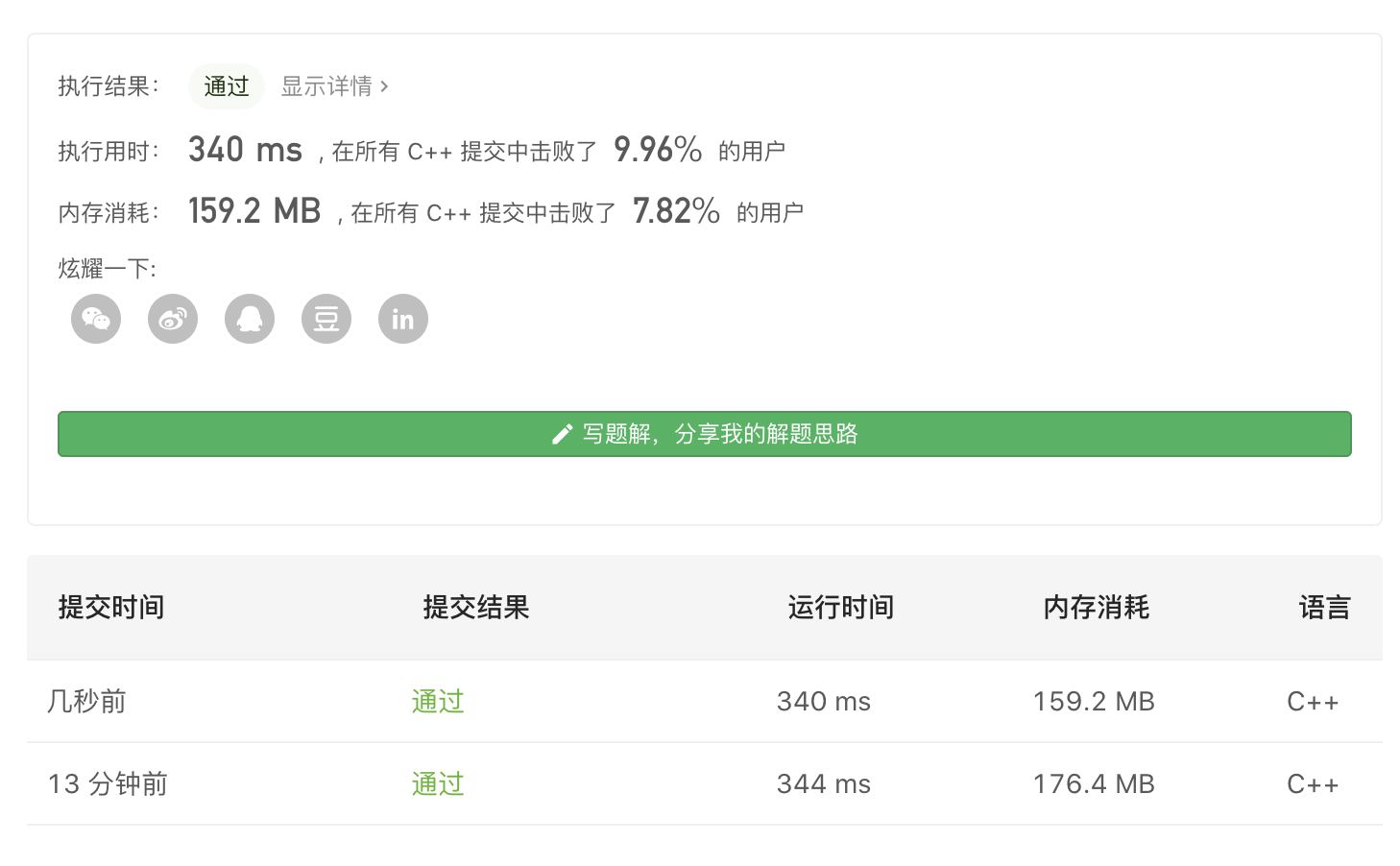The width and height of the screenshot is (1400, 866).
Task: Click the 提交结果 column header
Action: pos(476,607)
